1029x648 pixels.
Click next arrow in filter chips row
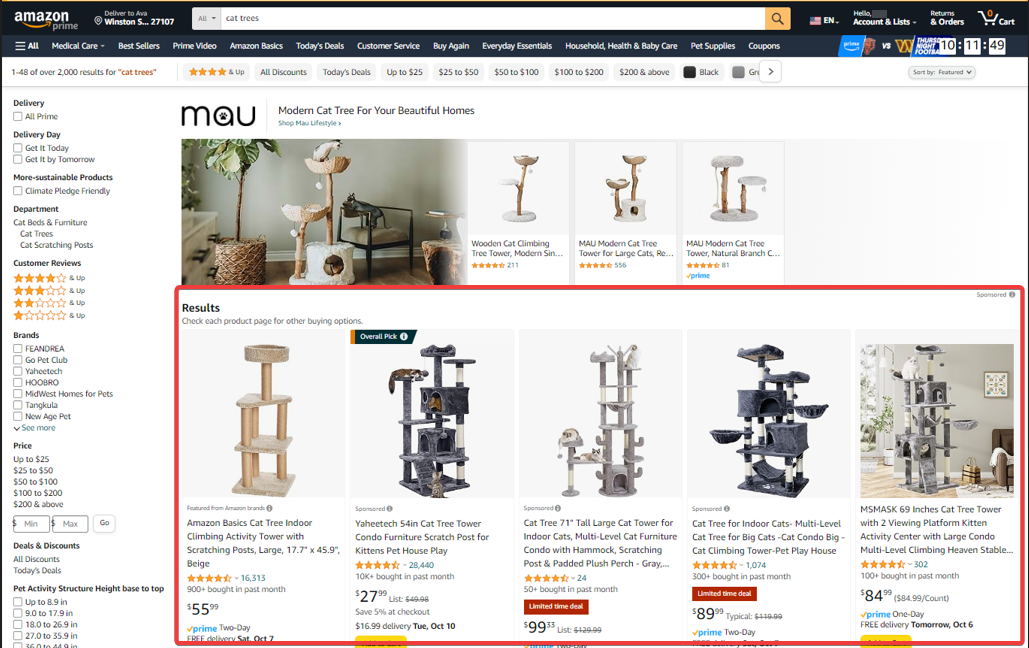pyautogui.click(x=771, y=72)
